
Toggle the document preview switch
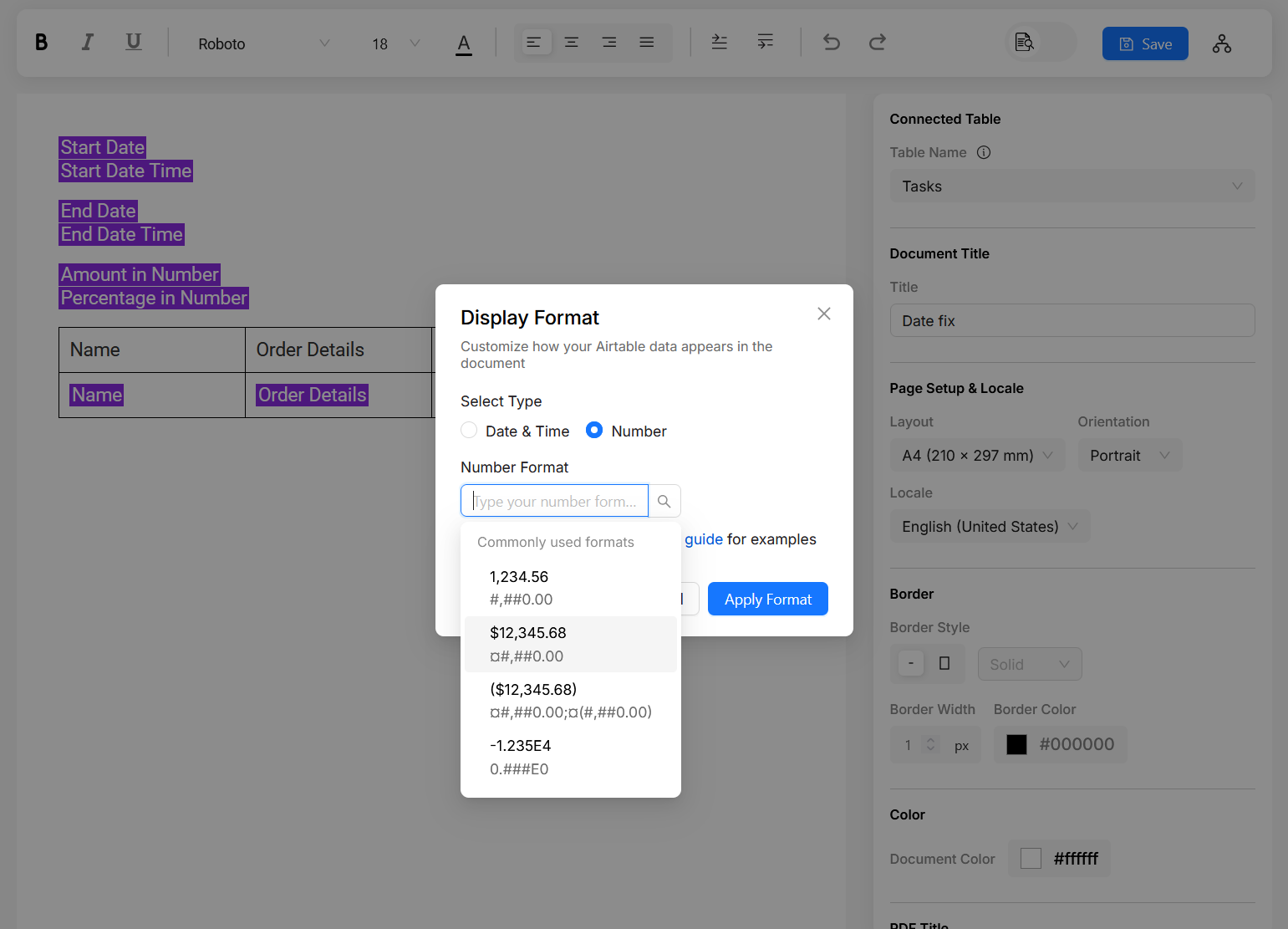tap(1040, 43)
